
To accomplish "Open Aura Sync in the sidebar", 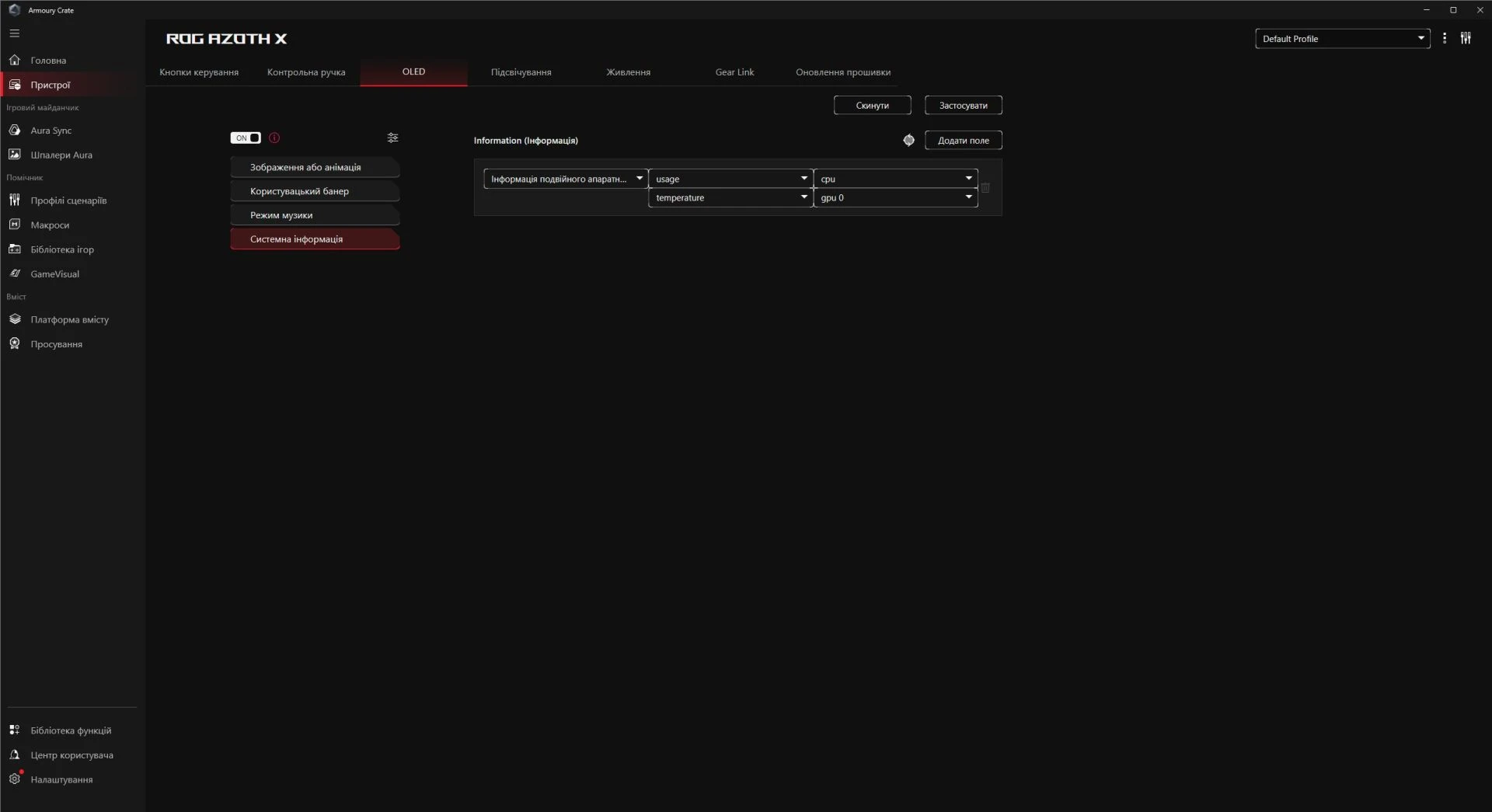I will [x=72, y=131].
